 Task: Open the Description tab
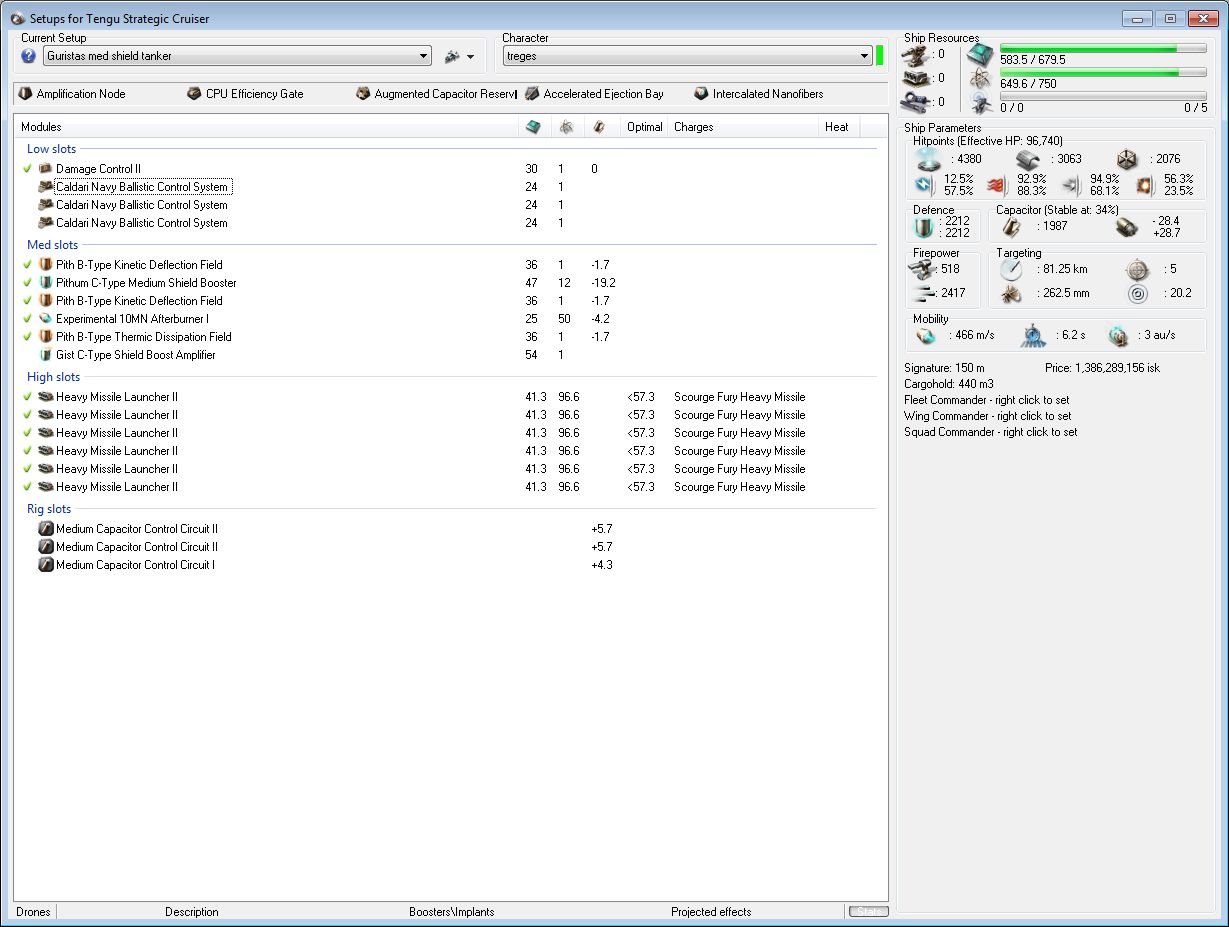point(192,912)
